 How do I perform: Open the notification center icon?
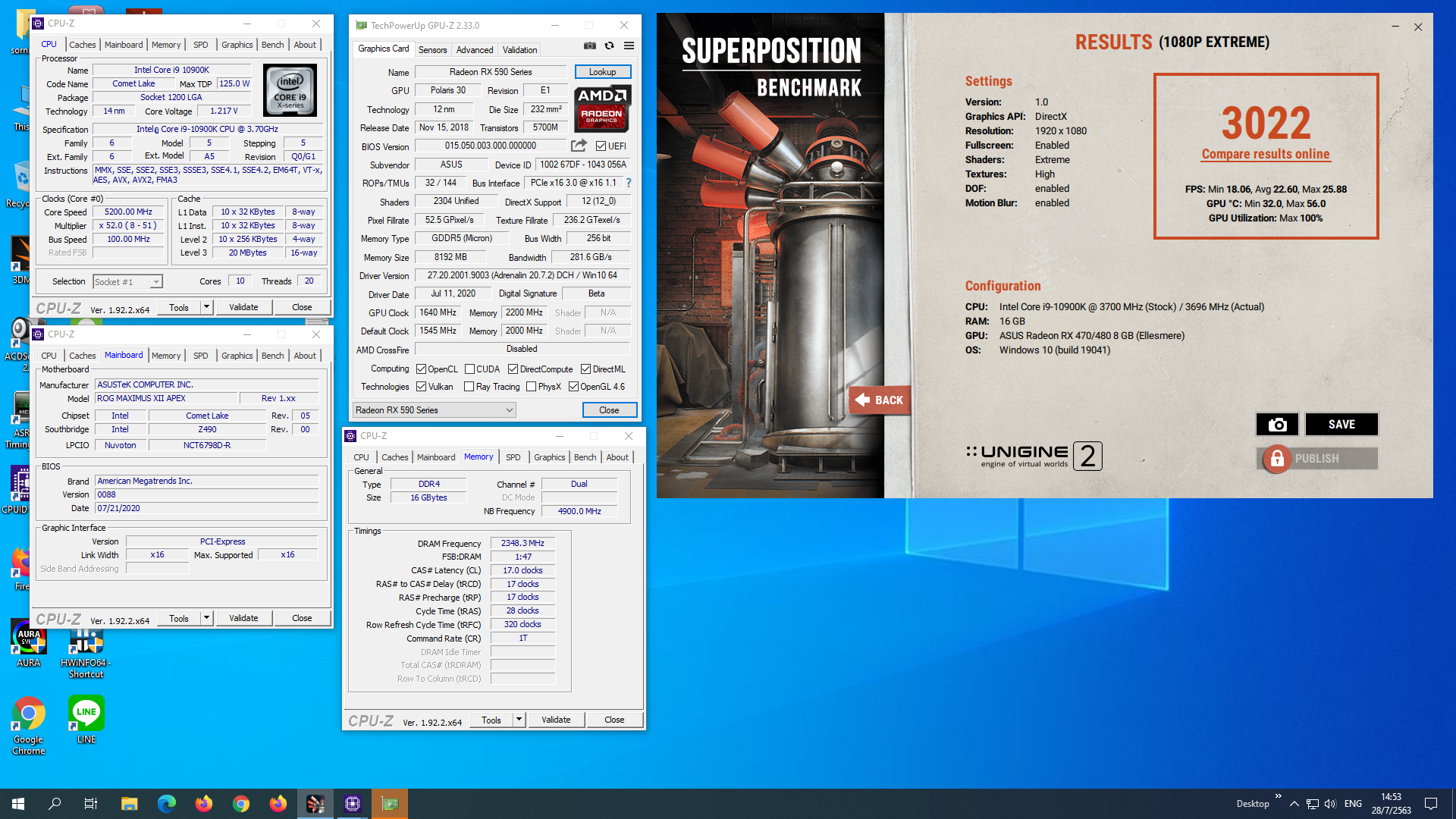(1431, 804)
